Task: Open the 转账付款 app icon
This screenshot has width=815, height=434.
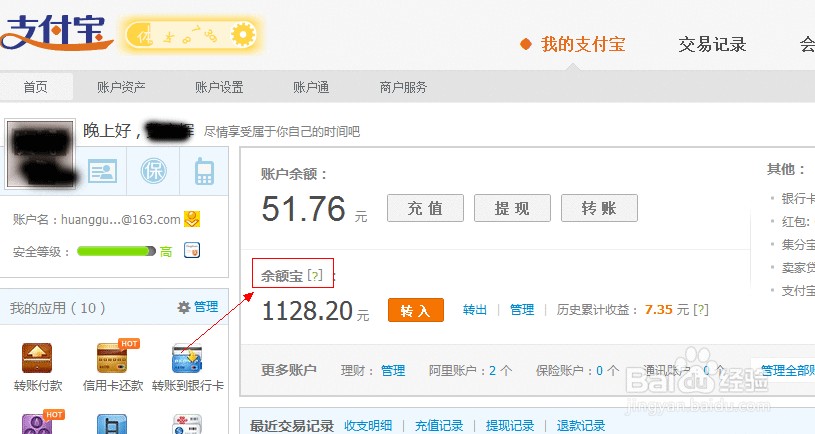Action: coord(37,358)
